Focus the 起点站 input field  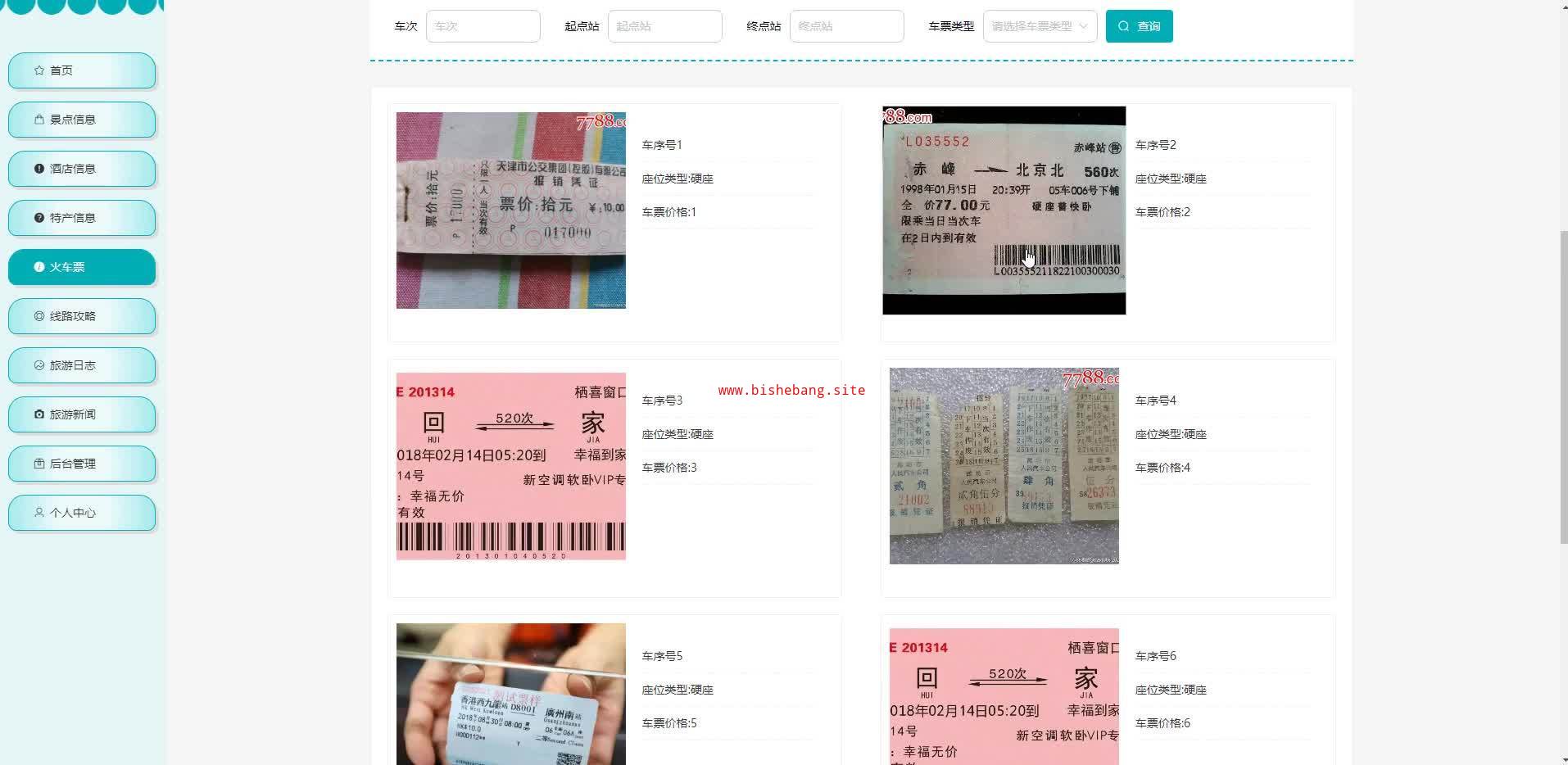coord(665,26)
